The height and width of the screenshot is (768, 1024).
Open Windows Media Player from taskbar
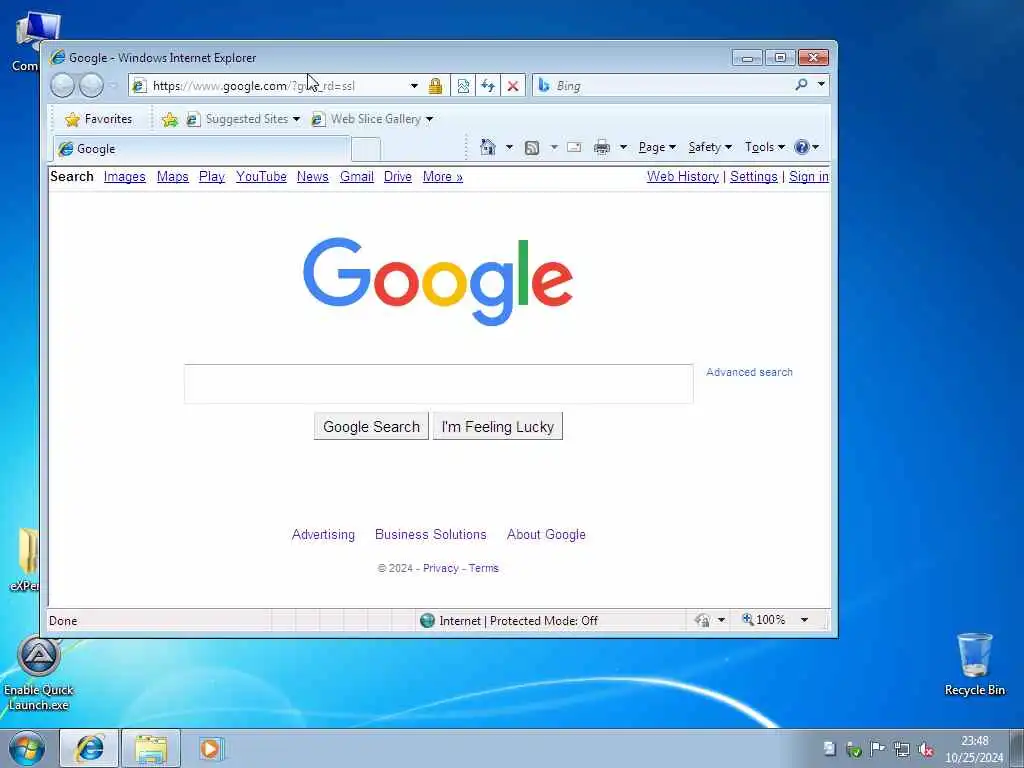(210, 748)
